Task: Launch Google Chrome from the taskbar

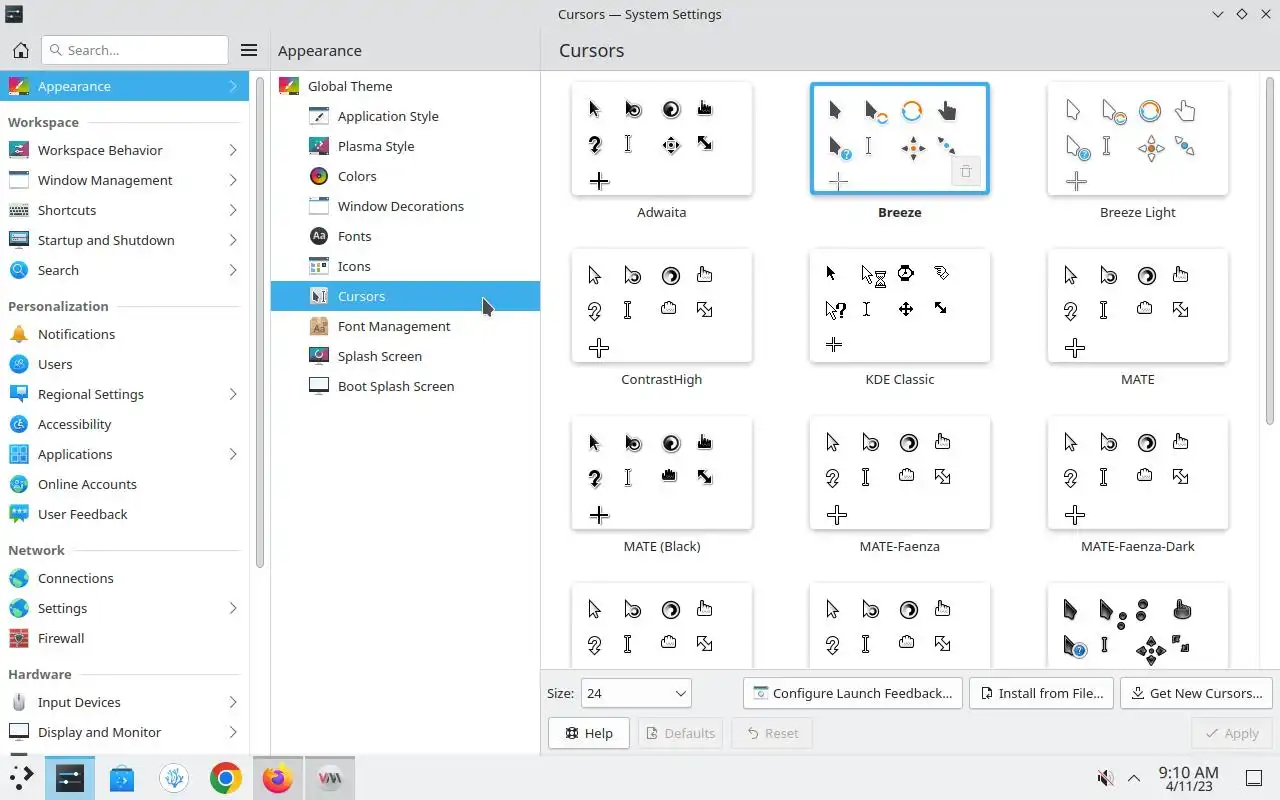Action: point(226,778)
